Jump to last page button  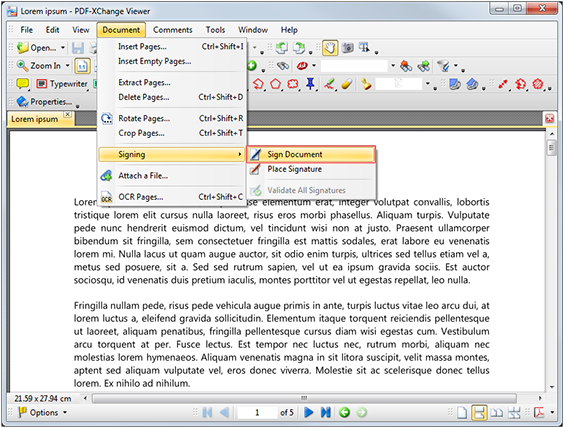coord(326,413)
